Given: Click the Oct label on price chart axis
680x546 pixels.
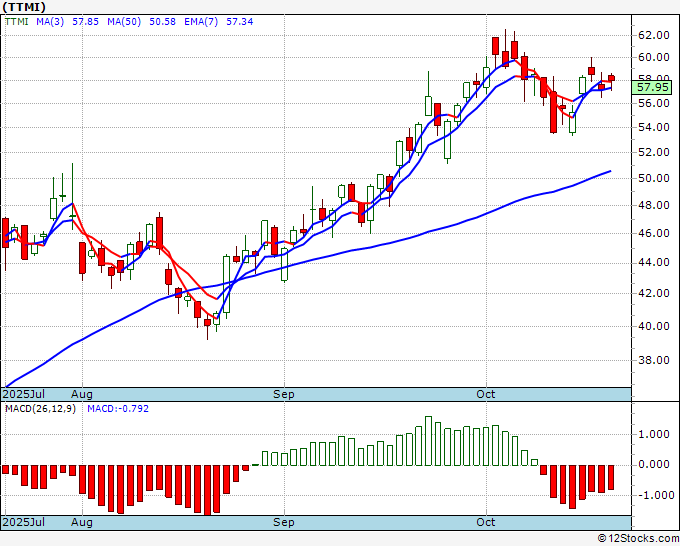Looking at the screenshot, I should [486, 394].
